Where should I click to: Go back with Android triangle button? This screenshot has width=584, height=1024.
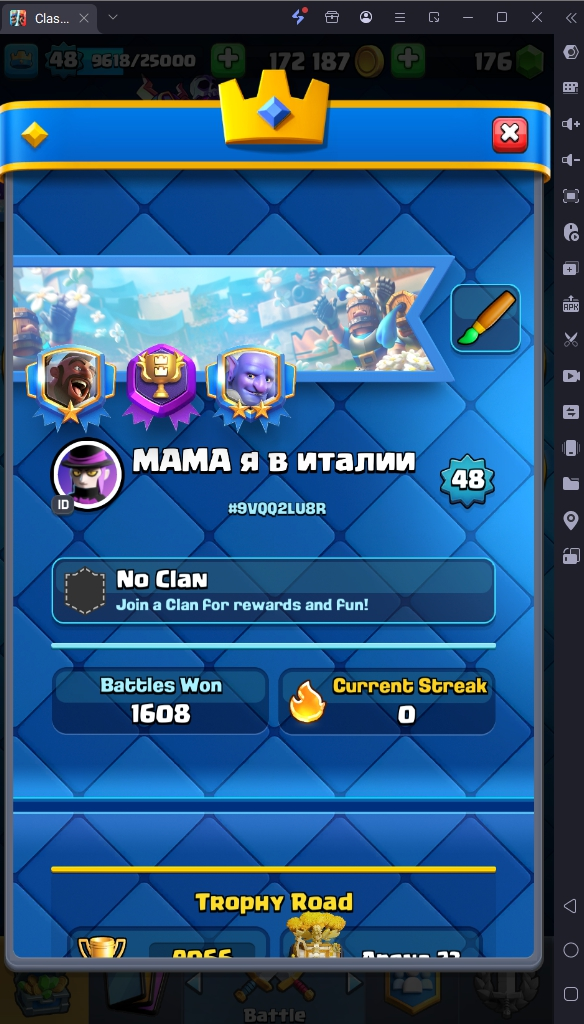pyautogui.click(x=570, y=906)
